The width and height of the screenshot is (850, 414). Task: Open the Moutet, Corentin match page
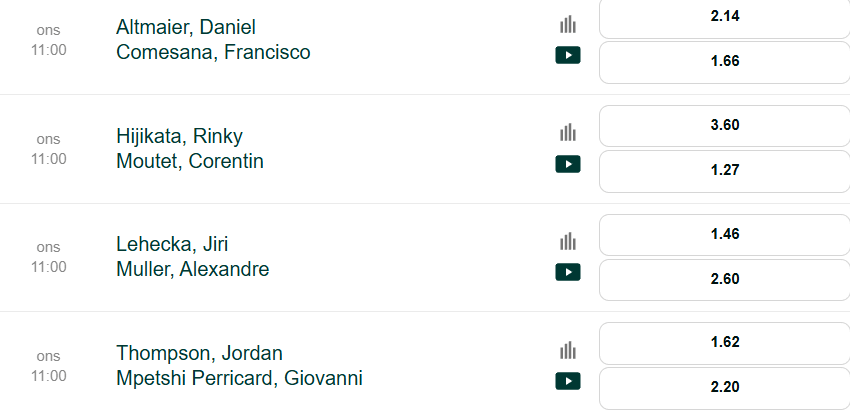click(190, 161)
